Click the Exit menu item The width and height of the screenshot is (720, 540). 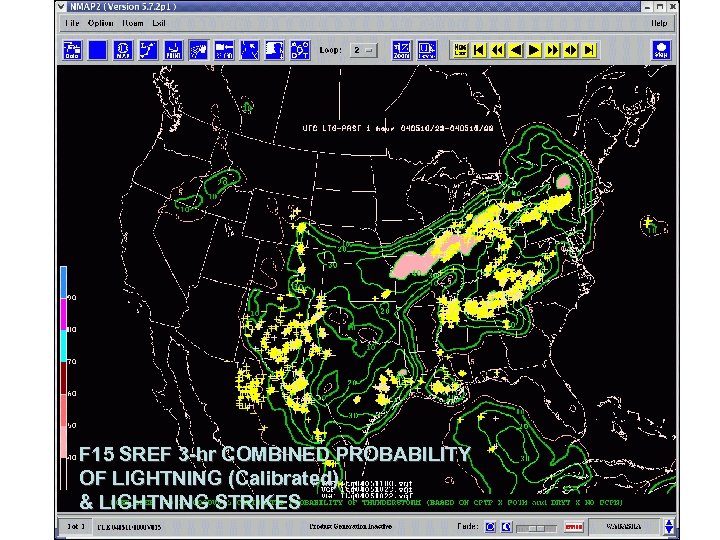click(159, 23)
